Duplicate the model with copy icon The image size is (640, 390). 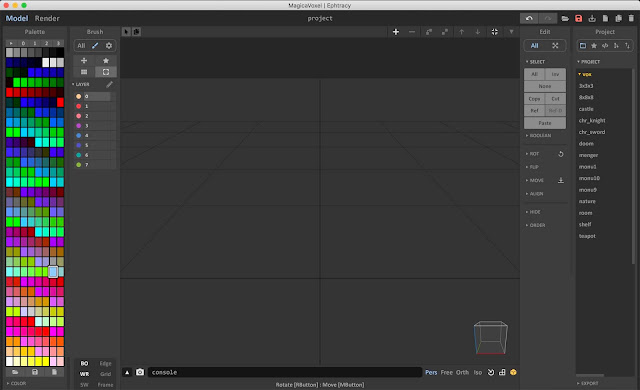(x=618, y=18)
